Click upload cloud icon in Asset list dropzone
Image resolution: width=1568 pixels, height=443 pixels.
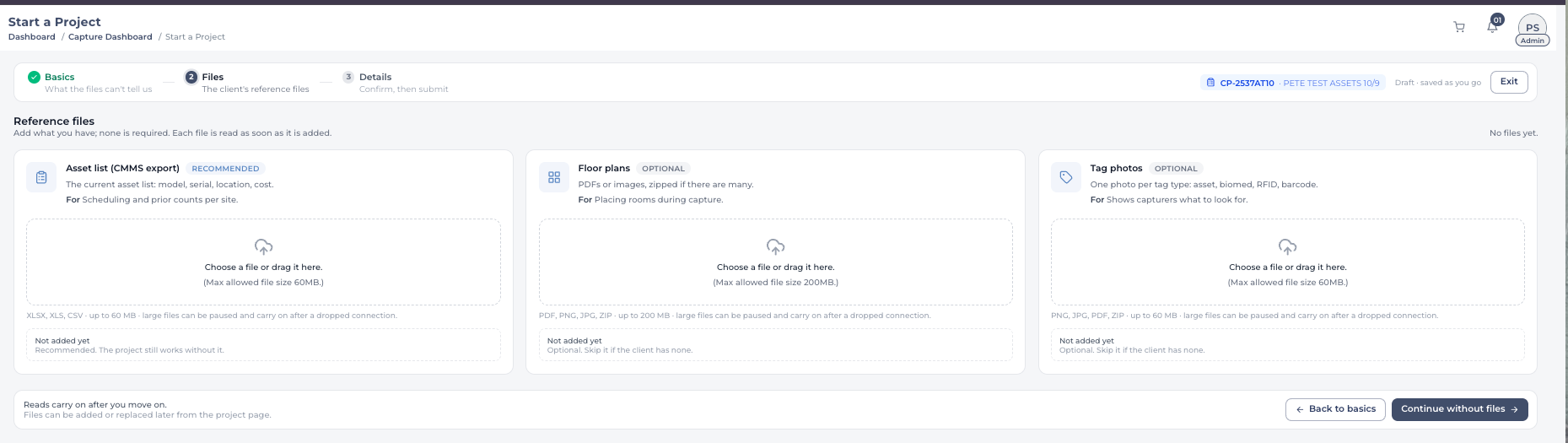pyautogui.click(x=263, y=247)
